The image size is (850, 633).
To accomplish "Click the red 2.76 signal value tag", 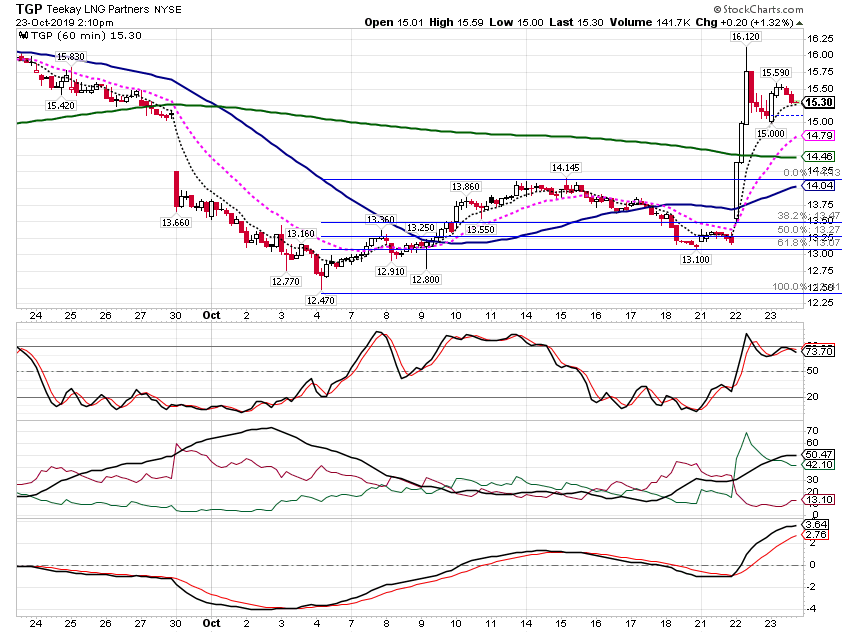I will tap(816, 535).
